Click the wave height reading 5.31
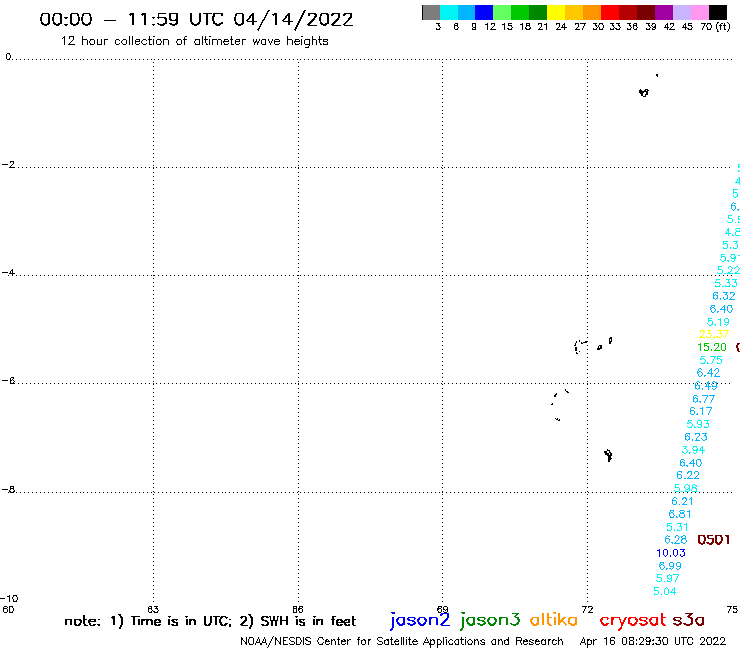Screen dimensions: 740x650 tap(677, 527)
